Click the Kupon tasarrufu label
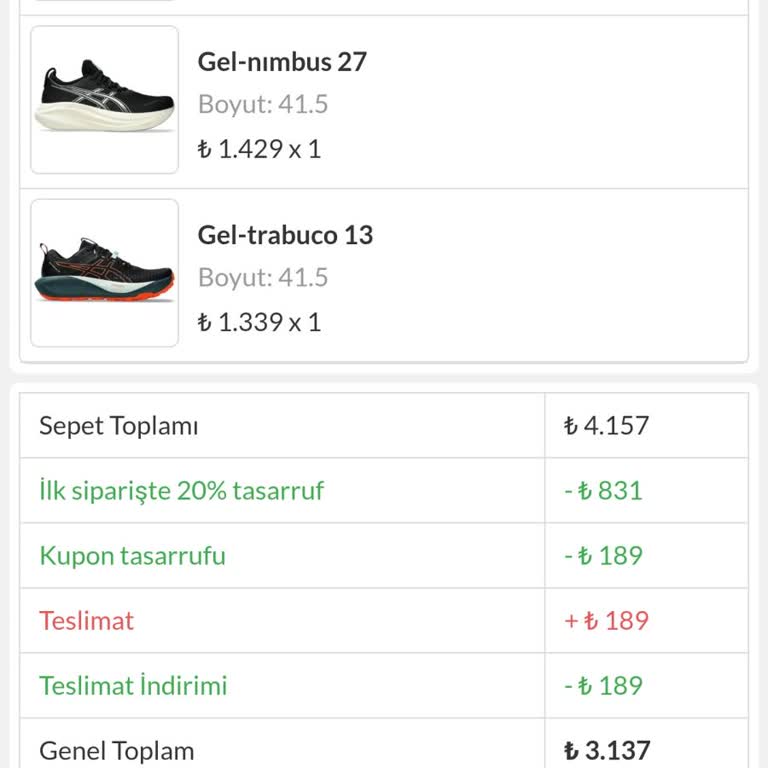The image size is (768, 768). tap(132, 556)
